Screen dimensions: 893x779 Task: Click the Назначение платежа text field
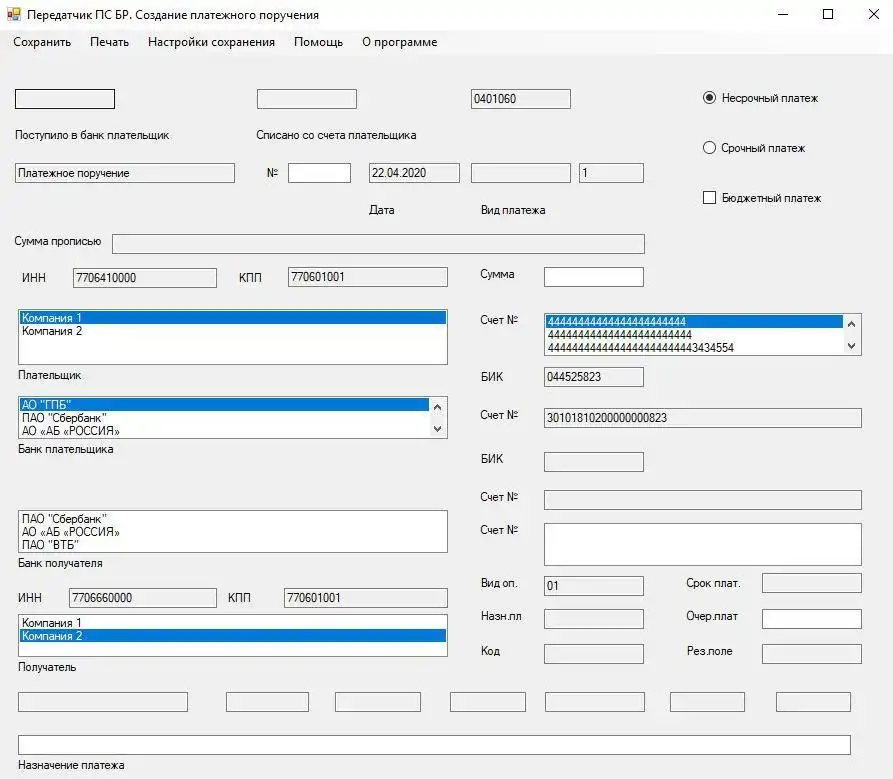(x=434, y=745)
